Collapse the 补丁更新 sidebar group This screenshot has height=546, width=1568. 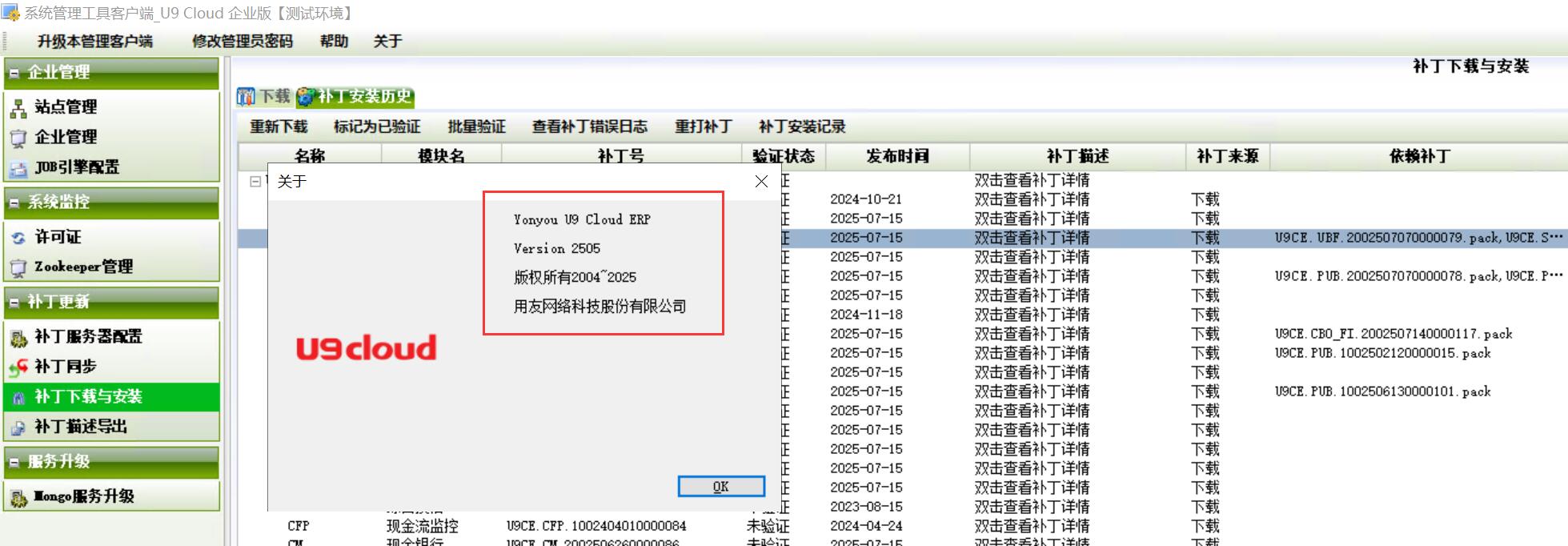[14, 303]
